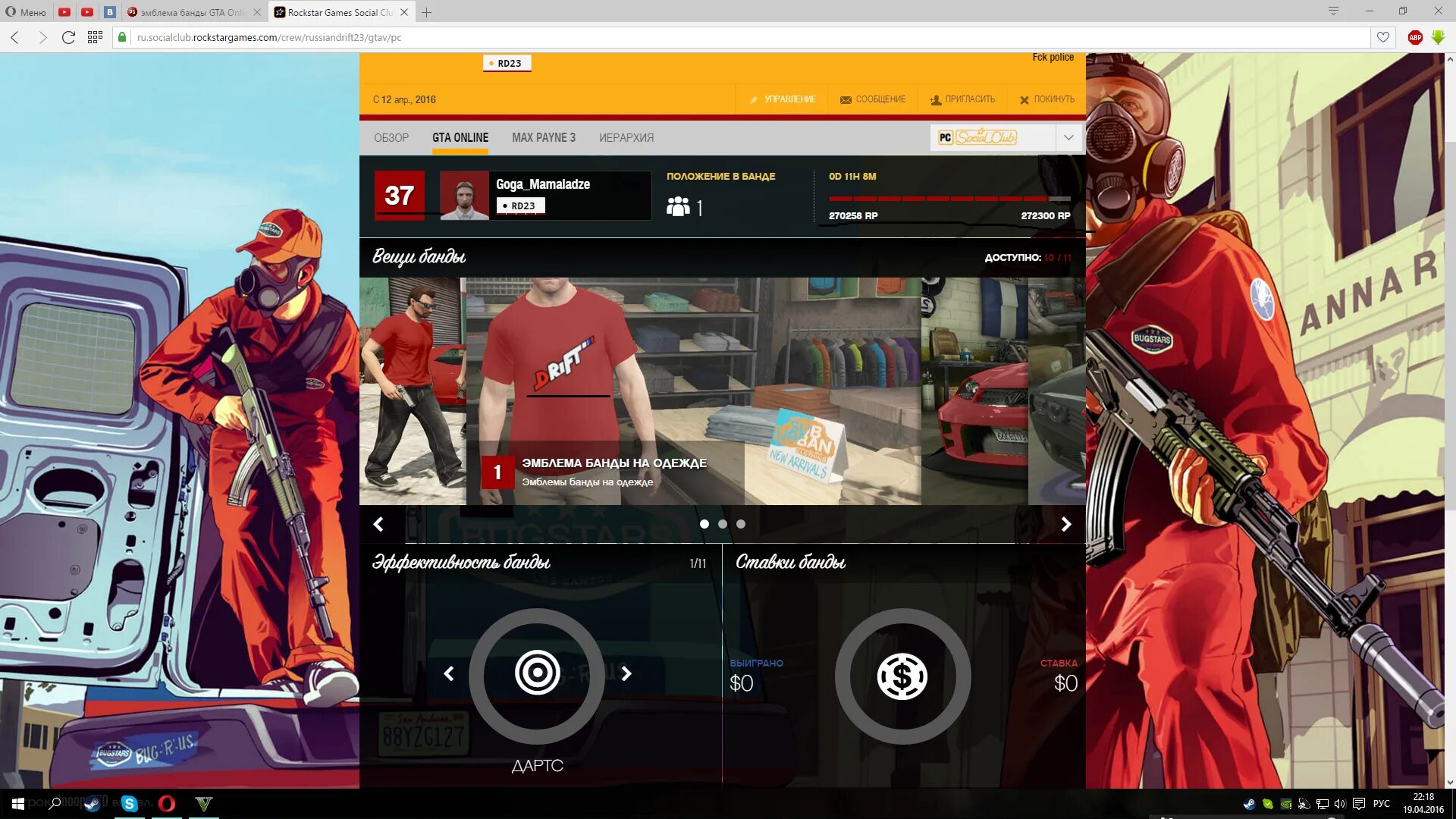Switch to Opera in taskbar
The image size is (1456, 819).
coord(167,804)
